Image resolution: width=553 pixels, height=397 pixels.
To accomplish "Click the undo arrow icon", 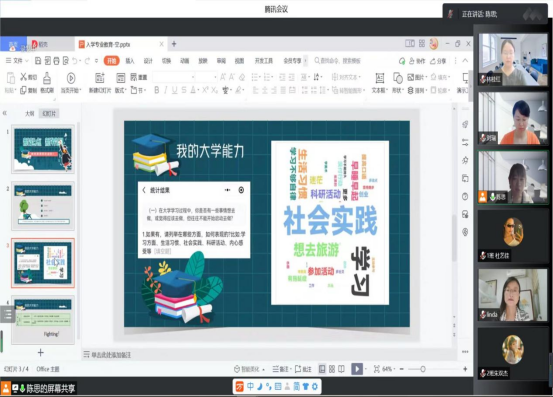I will click(x=75, y=61).
